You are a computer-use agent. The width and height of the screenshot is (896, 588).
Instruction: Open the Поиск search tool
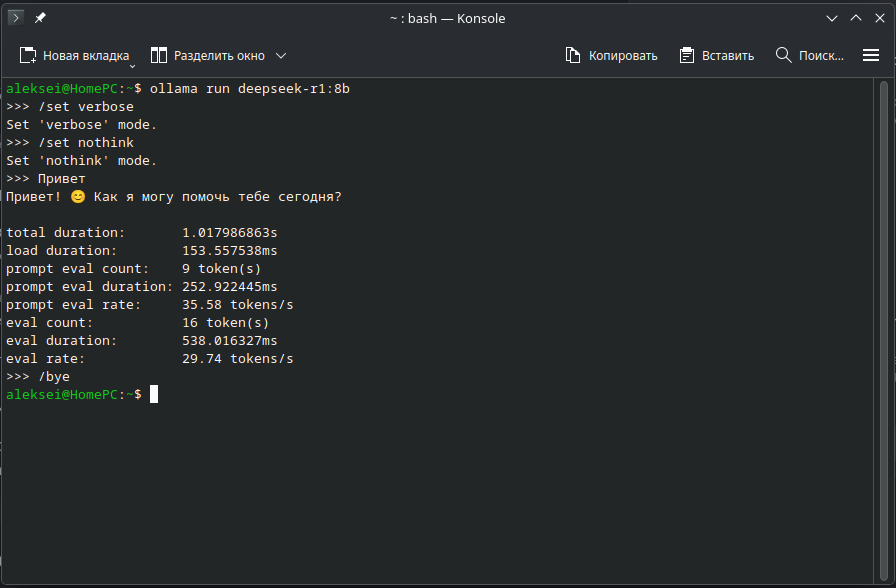tap(810, 55)
